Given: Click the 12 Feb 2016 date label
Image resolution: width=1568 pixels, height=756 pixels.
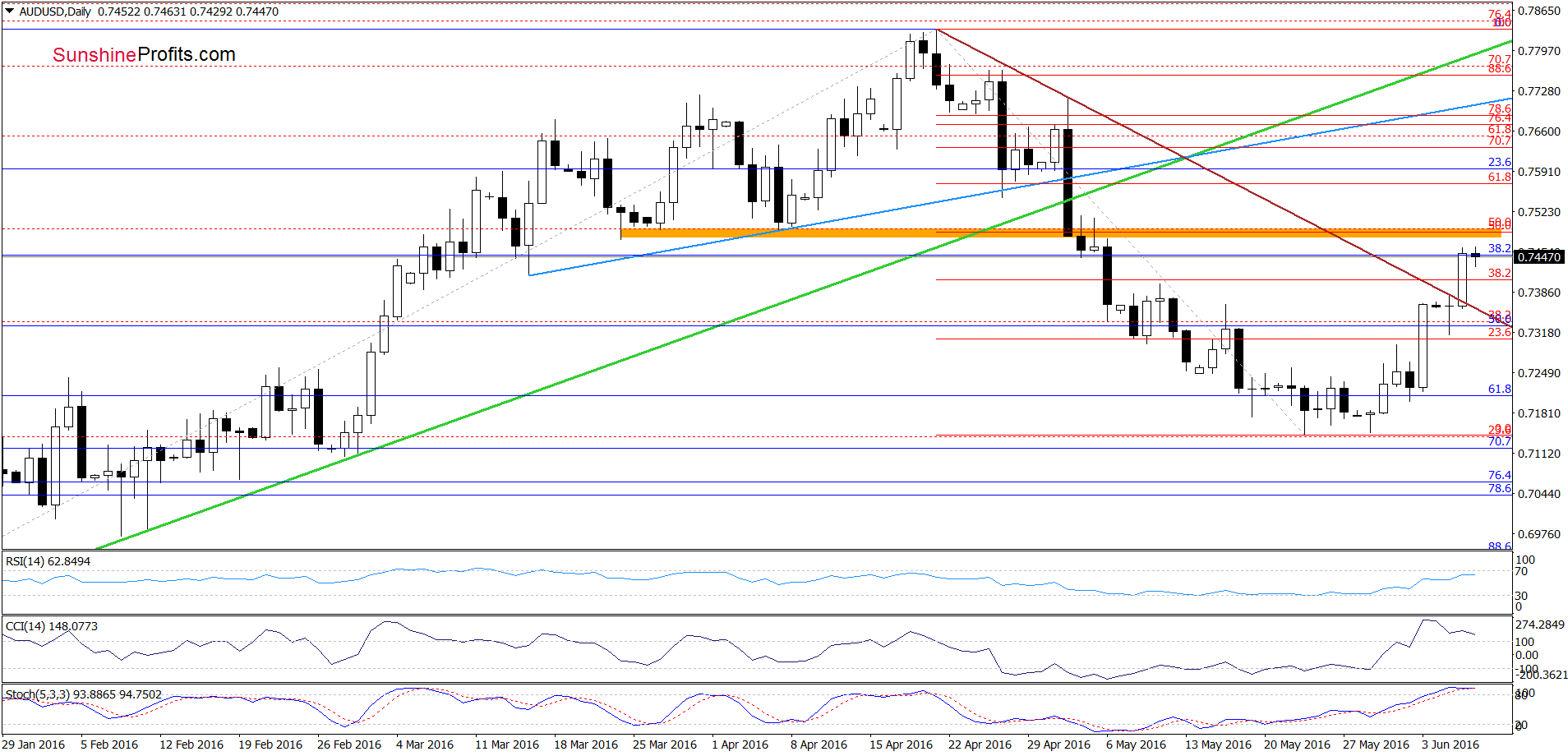Looking at the screenshot, I should [191, 744].
